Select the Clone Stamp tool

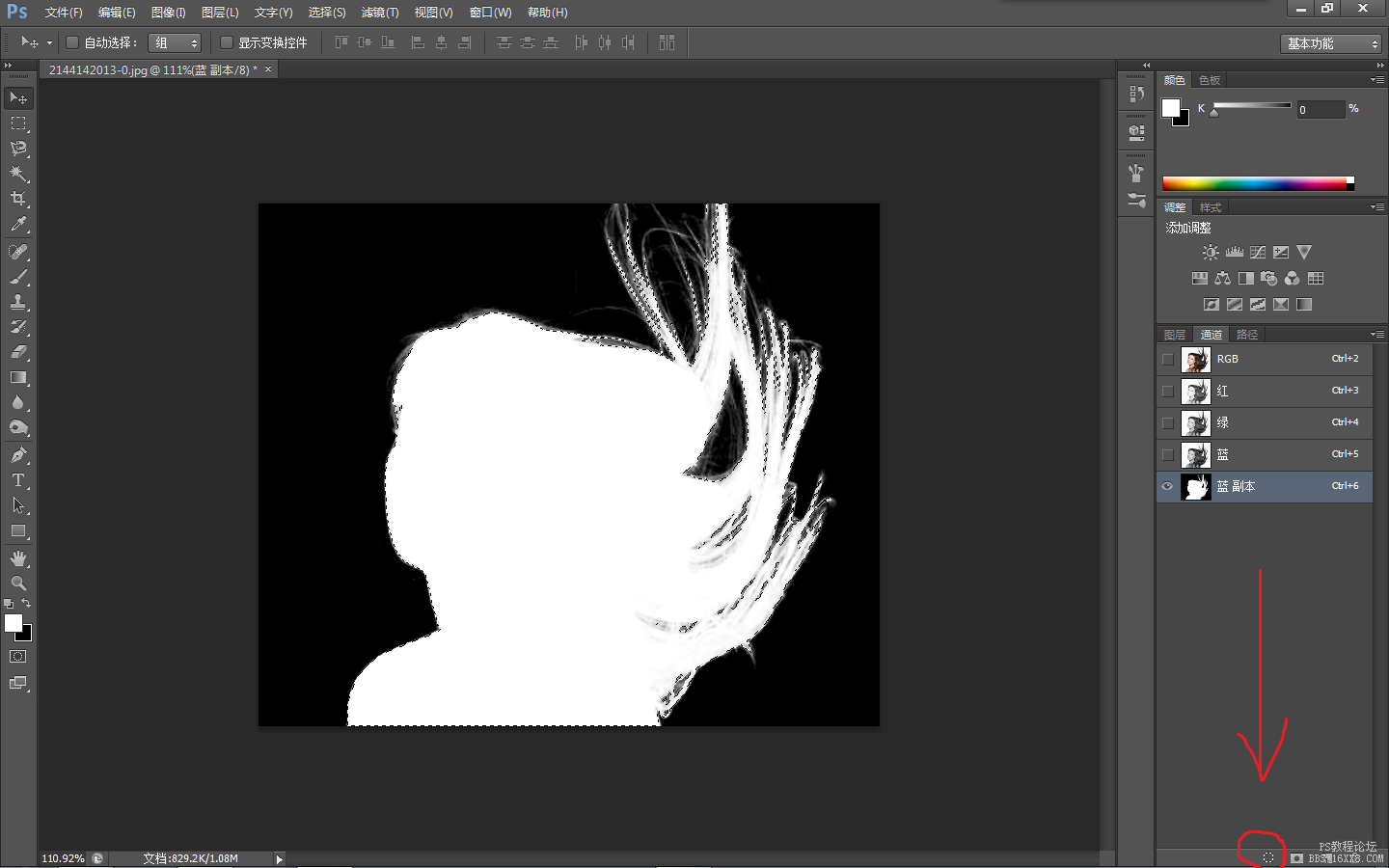click(18, 302)
